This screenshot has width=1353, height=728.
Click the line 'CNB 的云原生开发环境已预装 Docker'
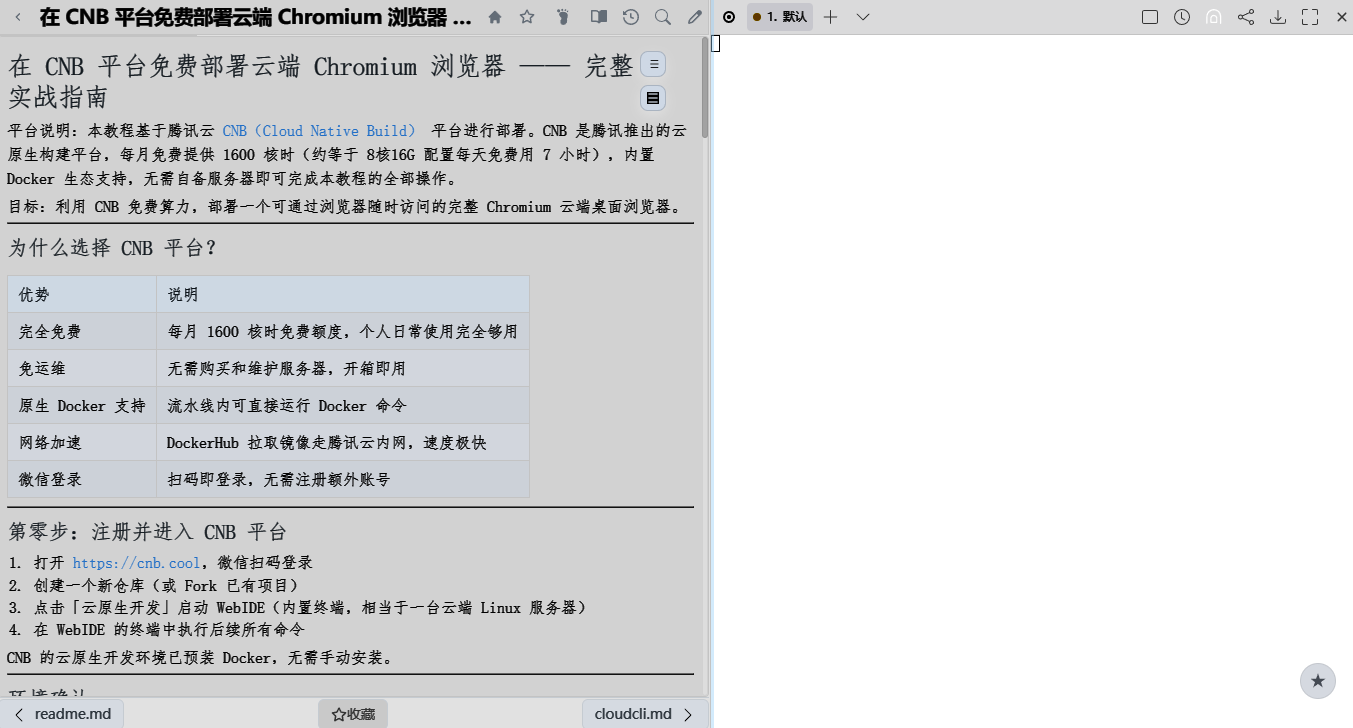coord(201,658)
